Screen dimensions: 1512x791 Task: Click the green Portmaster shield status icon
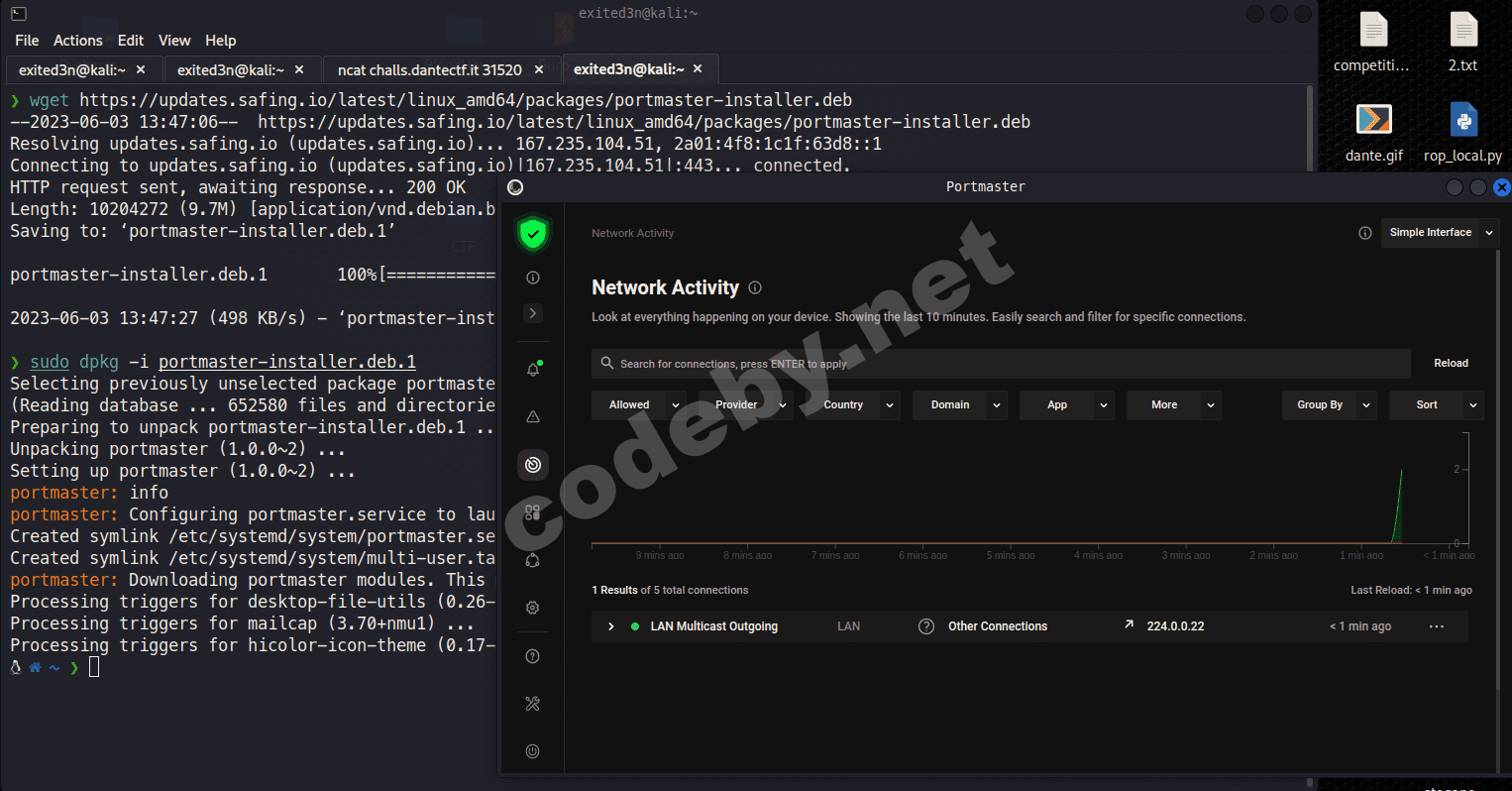pos(533,235)
